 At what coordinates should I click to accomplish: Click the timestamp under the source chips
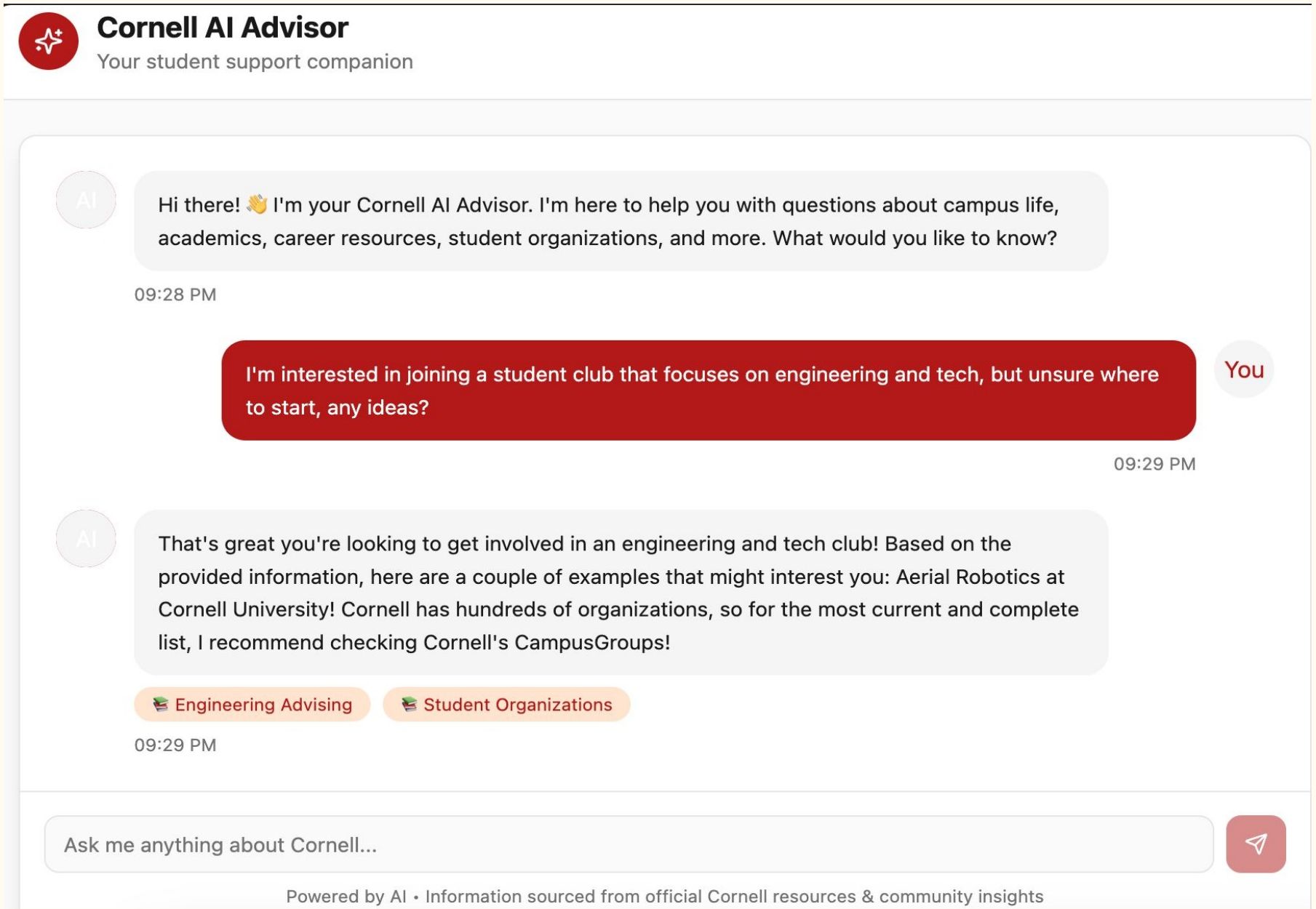point(175,745)
